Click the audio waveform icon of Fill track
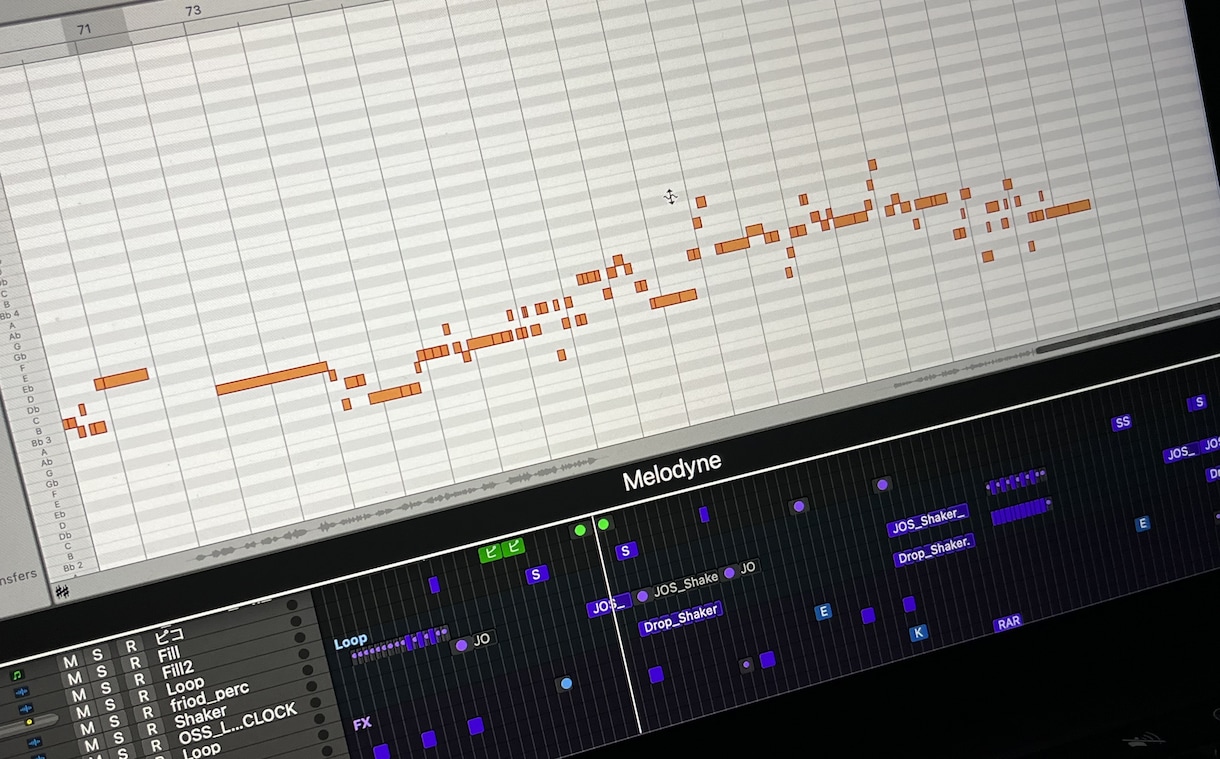The height and width of the screenshot is (759, 1220). [22, 692]
